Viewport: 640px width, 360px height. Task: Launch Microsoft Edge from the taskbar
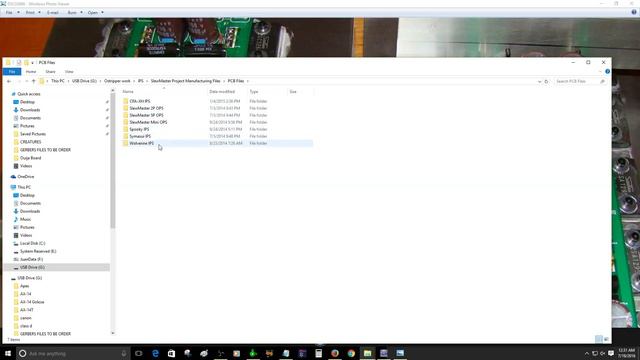[x=155, y=353]
